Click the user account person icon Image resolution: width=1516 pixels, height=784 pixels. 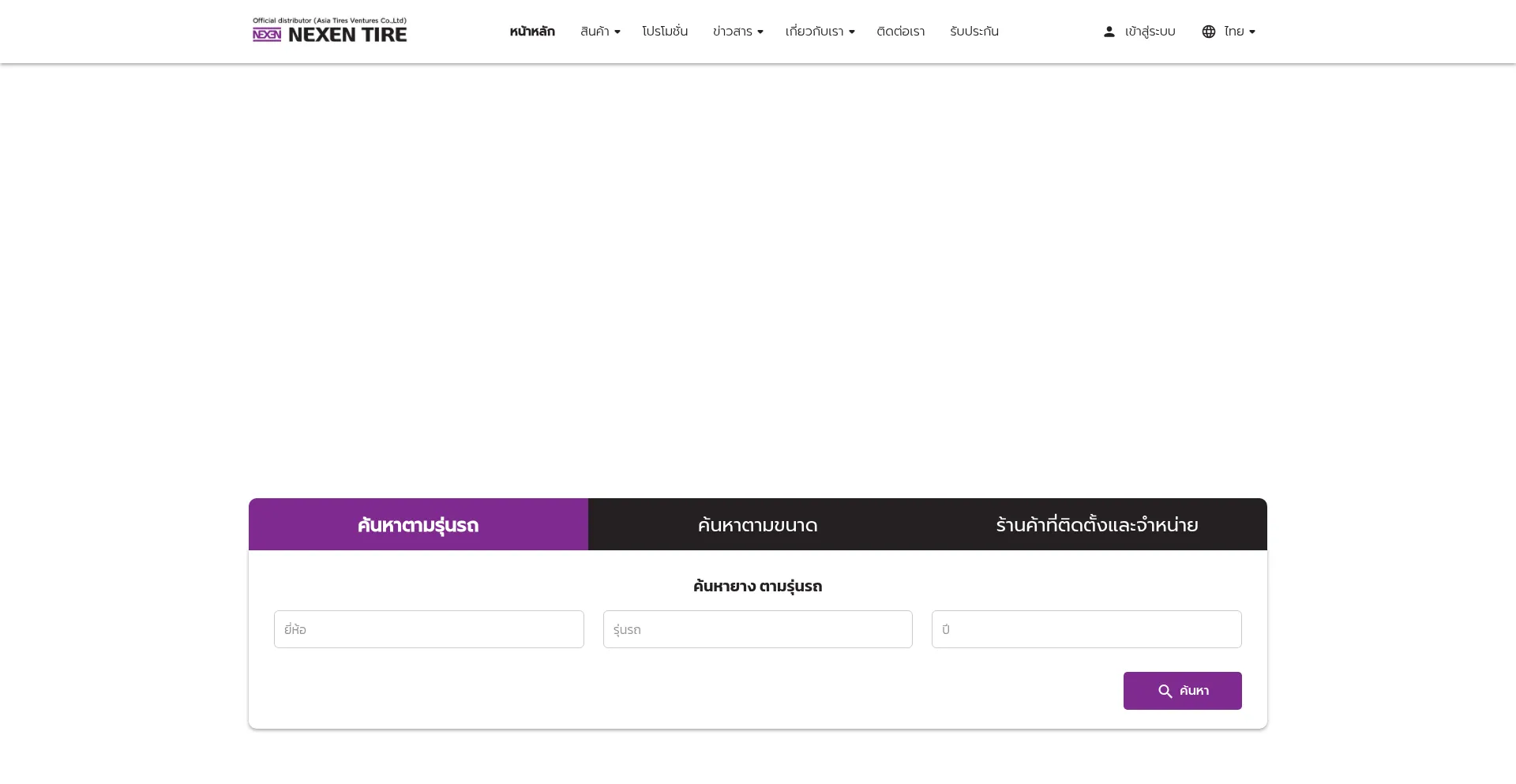coord(1109,31)
